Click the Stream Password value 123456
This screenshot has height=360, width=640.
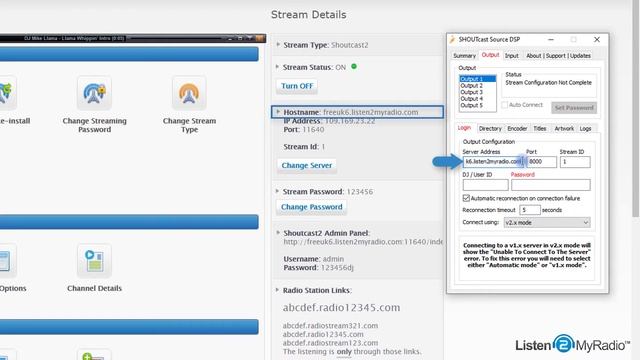click(x=359, y=191)
